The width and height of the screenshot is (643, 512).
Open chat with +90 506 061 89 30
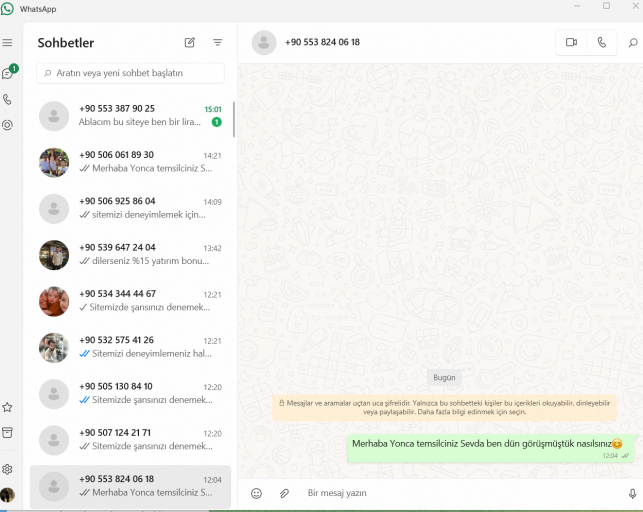click(x=130, y=162)
